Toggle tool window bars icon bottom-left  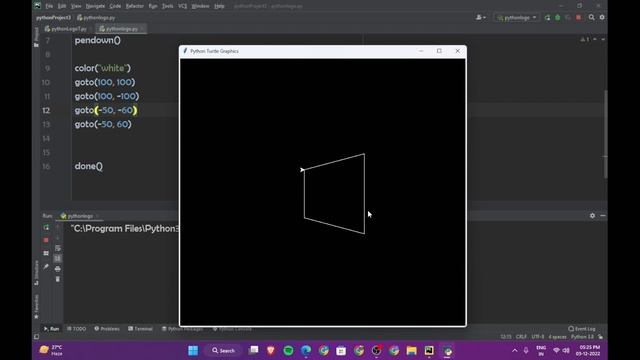pyautogui.click(x=36, y=337)
